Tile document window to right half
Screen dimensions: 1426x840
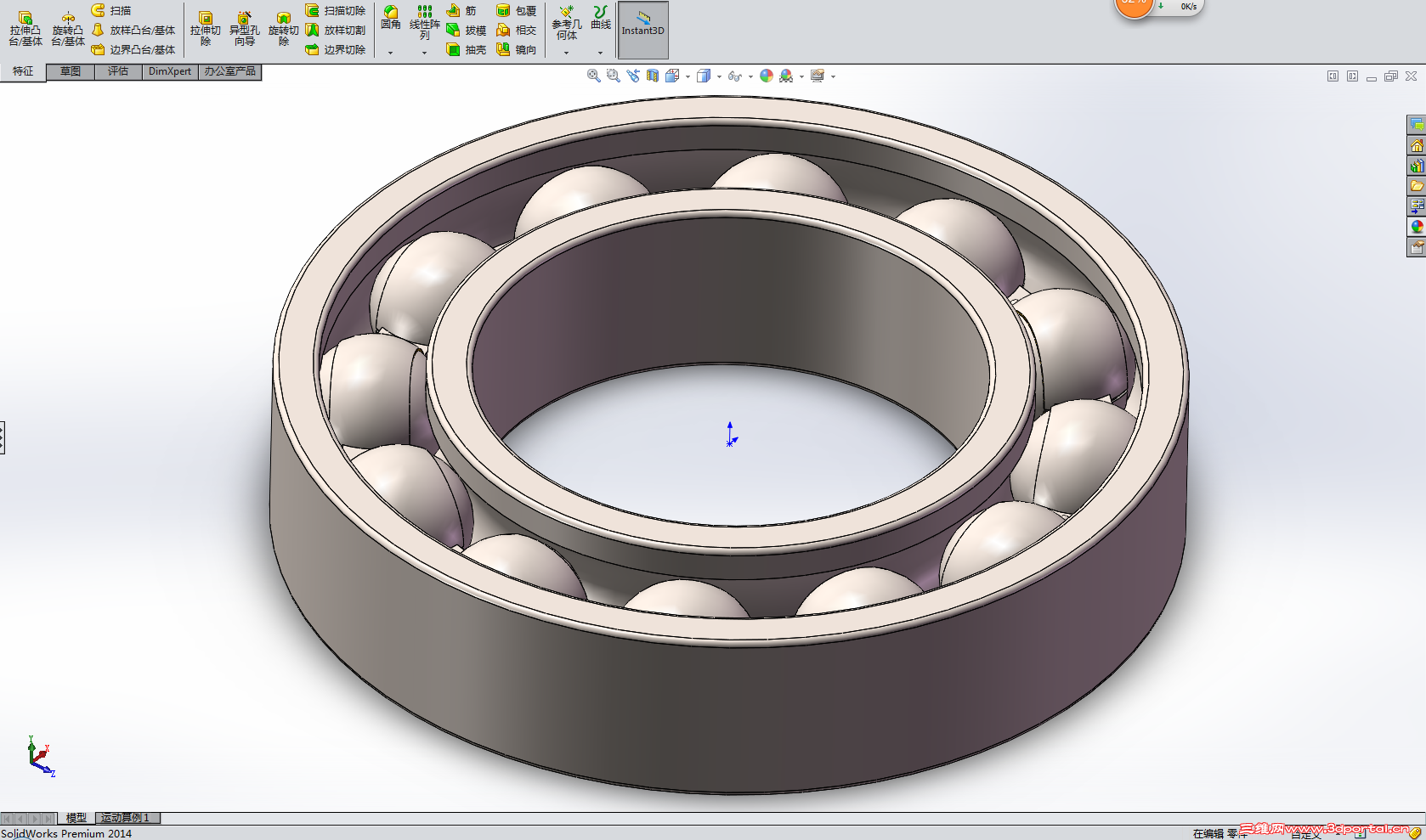(x=1352, y=76)
